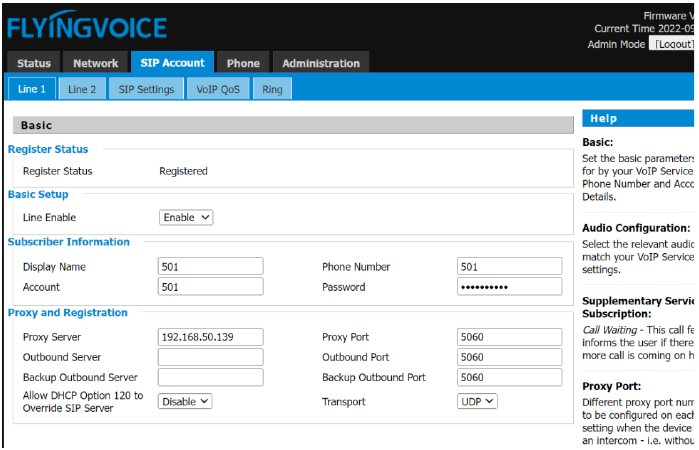
Task: Click the Display Name field
Action: pos(210,266)
